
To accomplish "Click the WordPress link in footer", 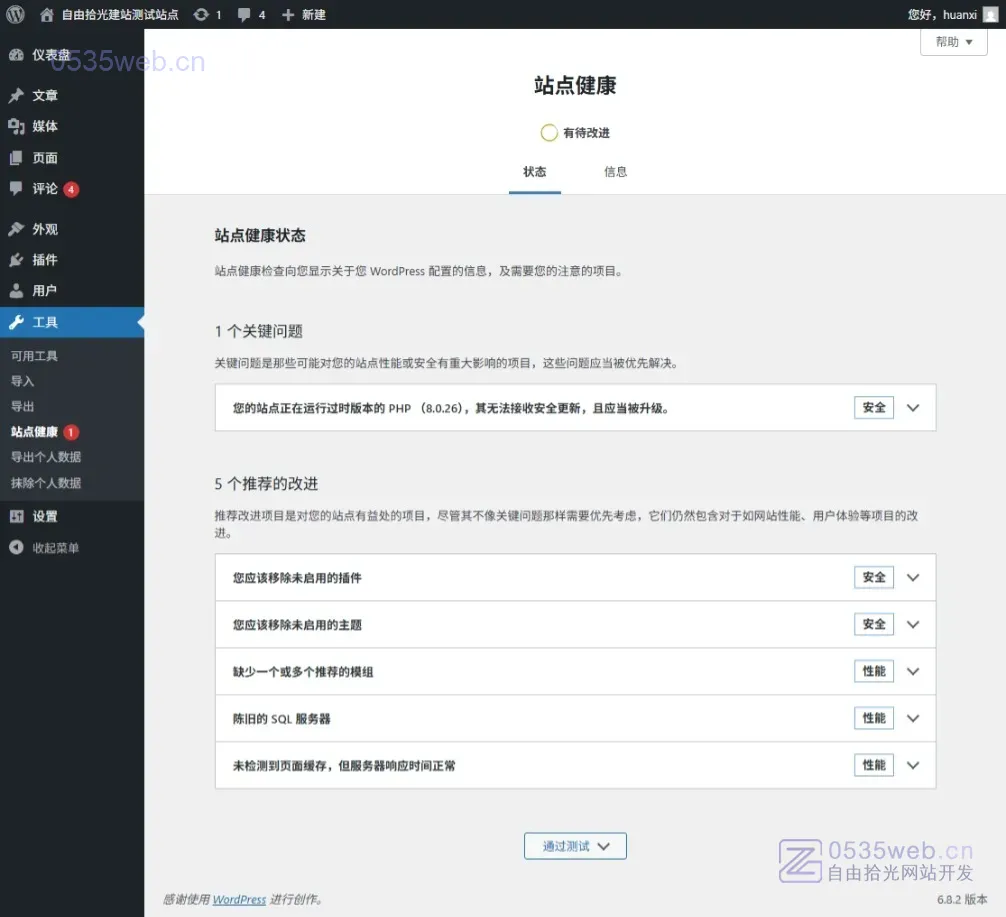I will click(239, 900).
